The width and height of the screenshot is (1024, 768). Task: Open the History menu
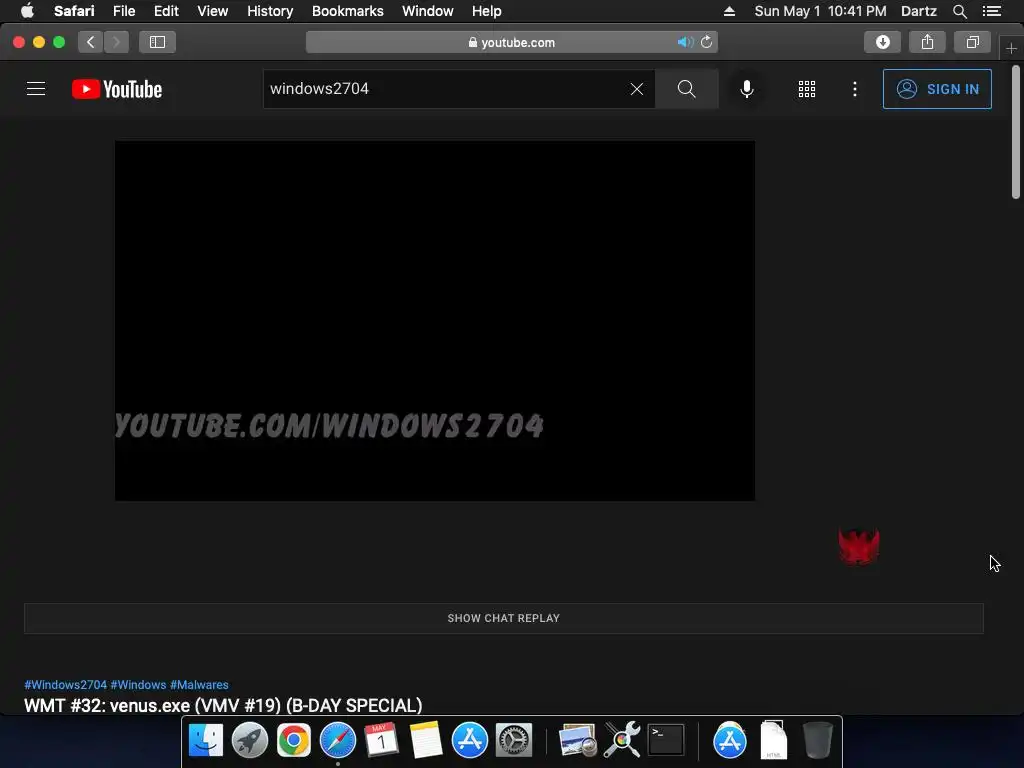[x=270, y=11]
